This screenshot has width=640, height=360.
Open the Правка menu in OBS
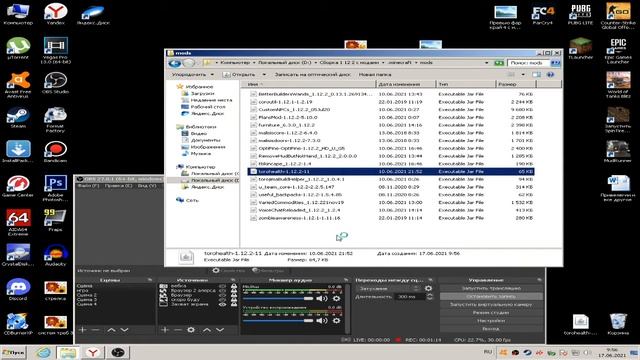[x=118, y=186]
